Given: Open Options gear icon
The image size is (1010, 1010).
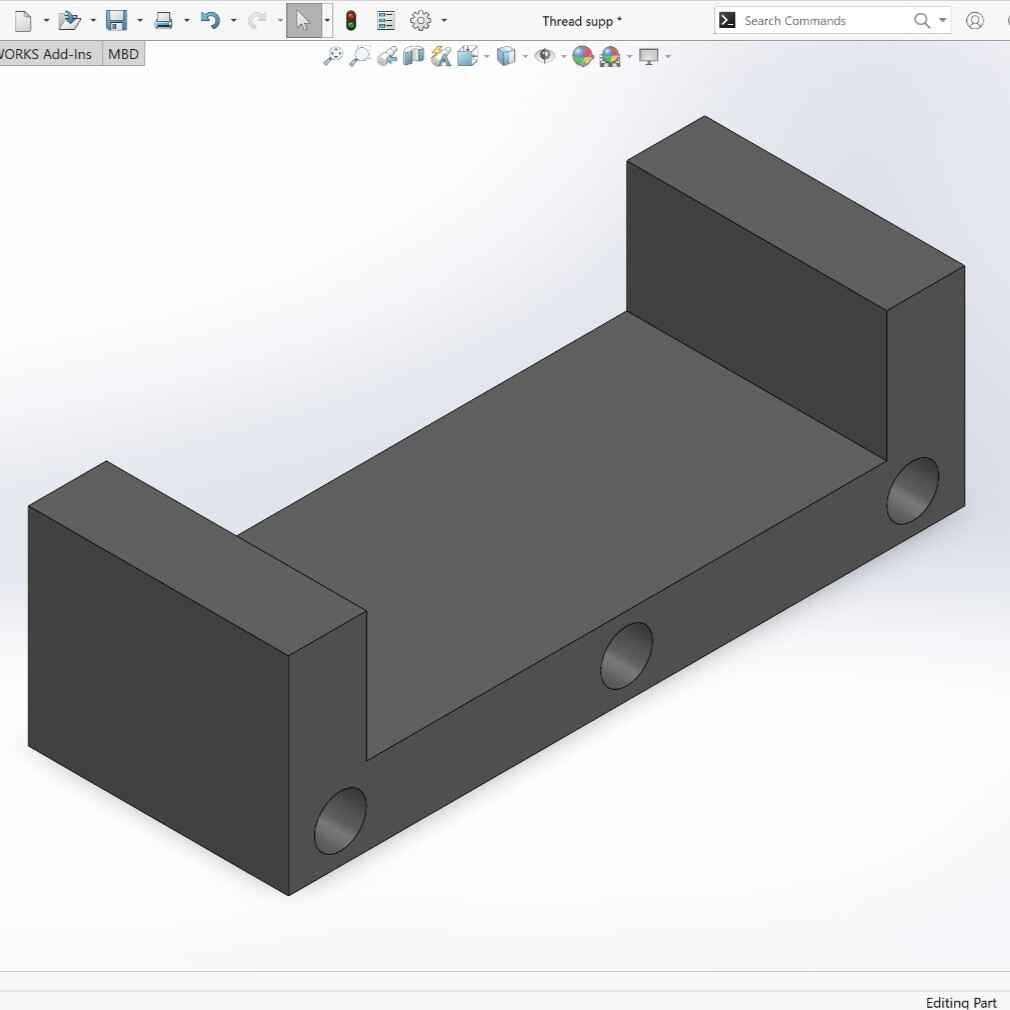Looking at the screenshot, I should (x=421, y=21).
